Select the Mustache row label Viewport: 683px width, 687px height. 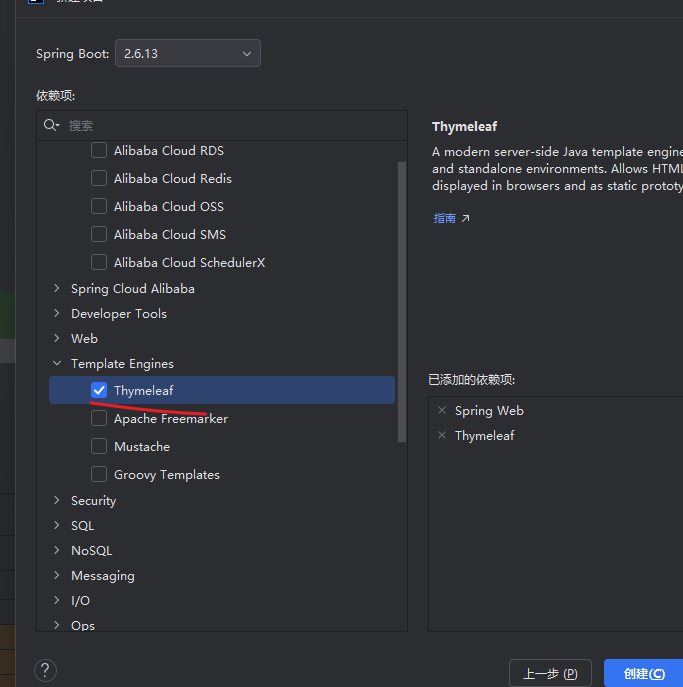click(142, 446)
